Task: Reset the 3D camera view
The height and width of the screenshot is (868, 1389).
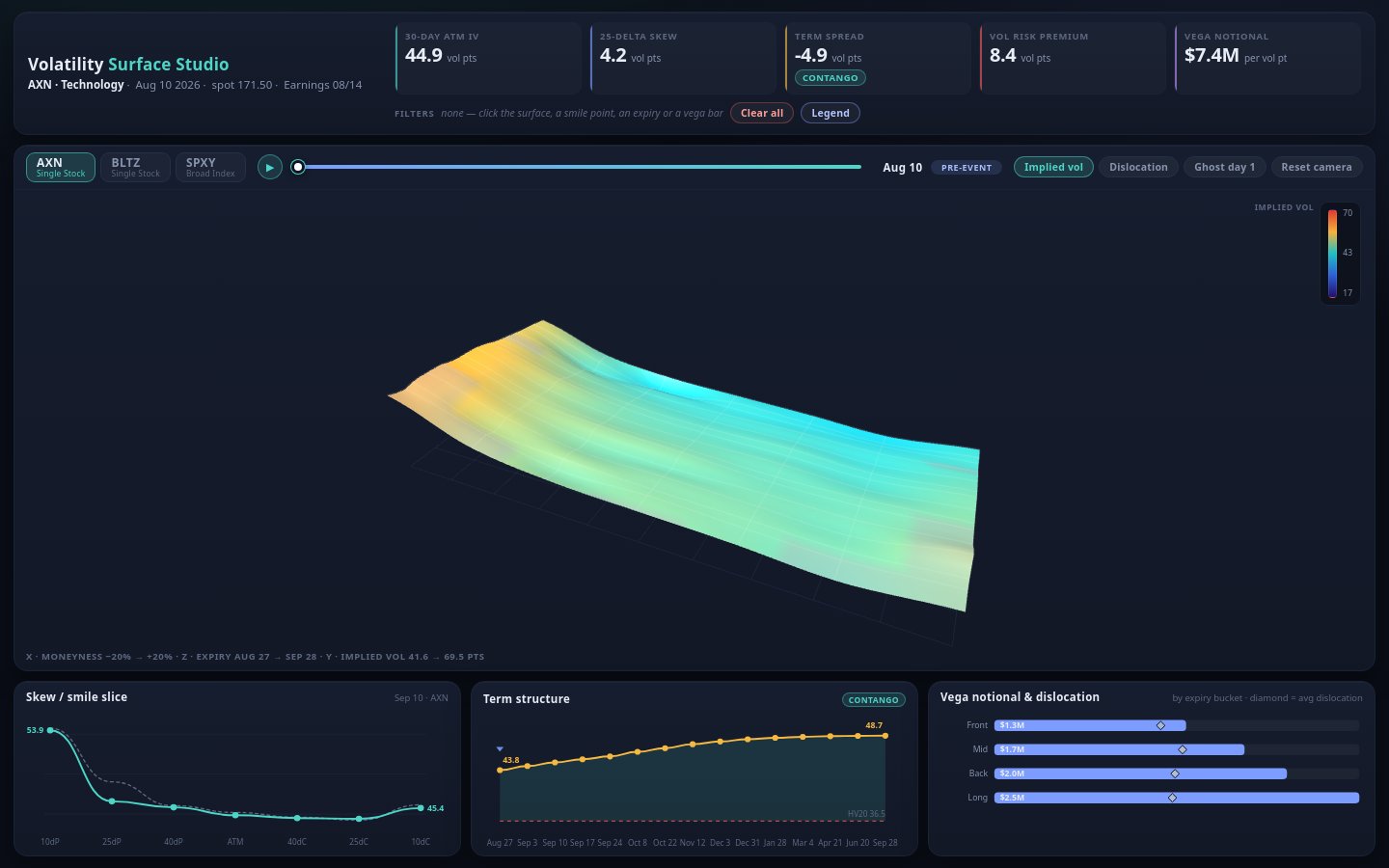Action: [1316, 167]
